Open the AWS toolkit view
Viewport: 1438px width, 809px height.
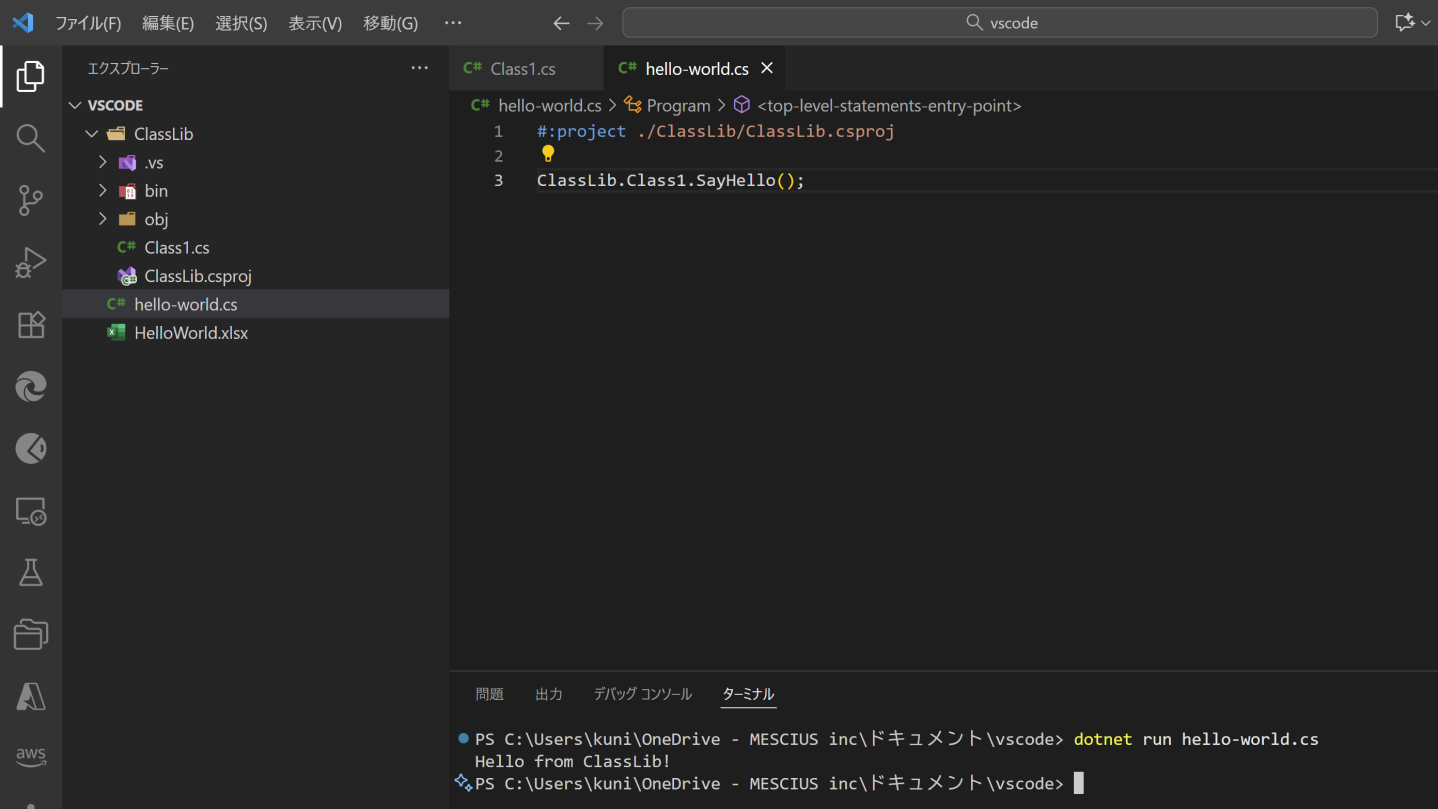31,757
